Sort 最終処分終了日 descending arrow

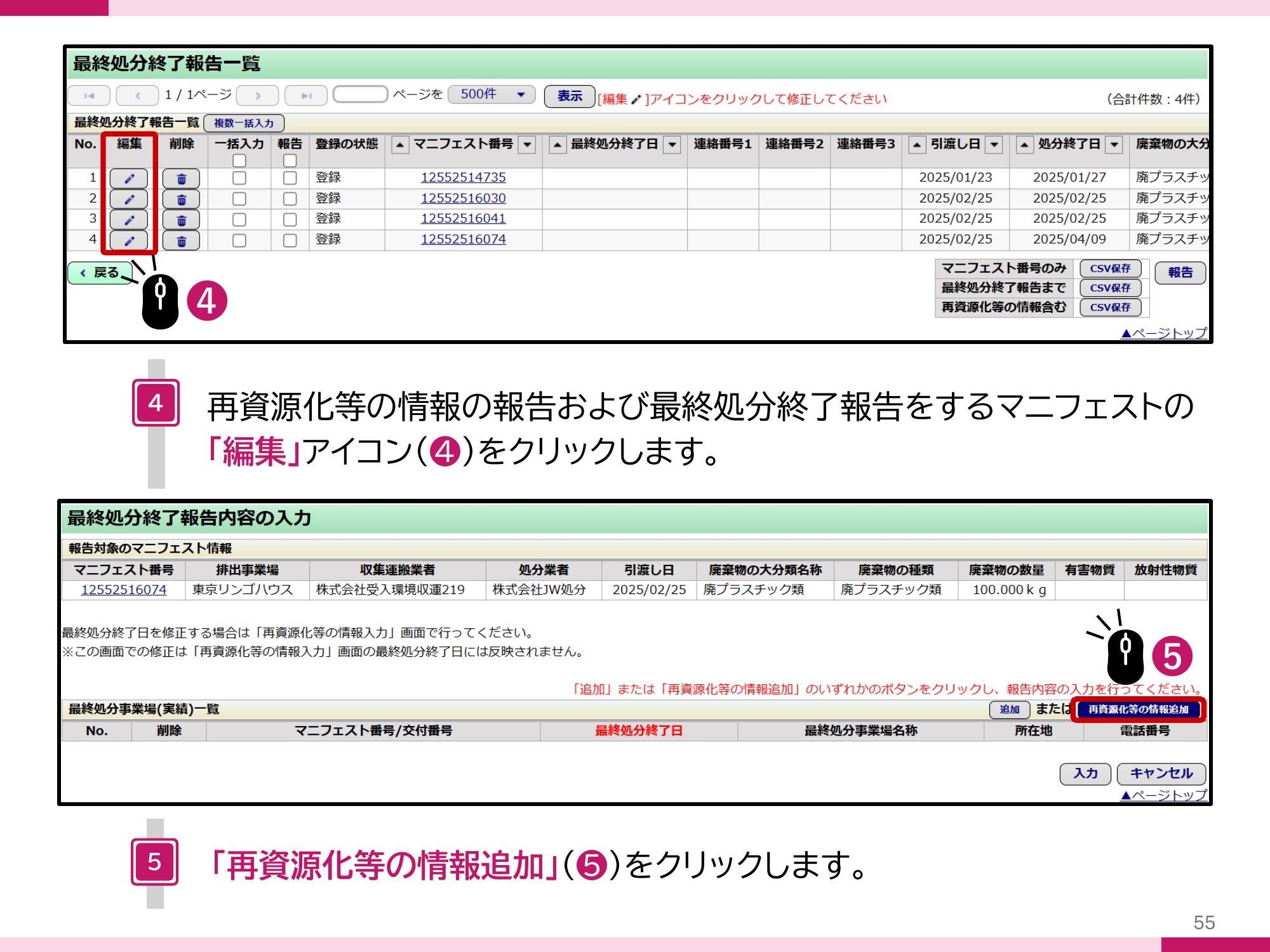(672, 145)
